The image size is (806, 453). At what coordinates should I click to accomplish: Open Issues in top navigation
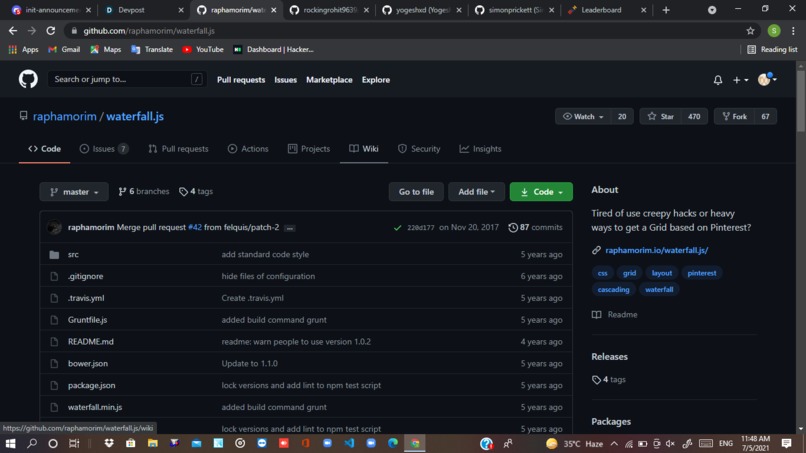coord(285,80)
